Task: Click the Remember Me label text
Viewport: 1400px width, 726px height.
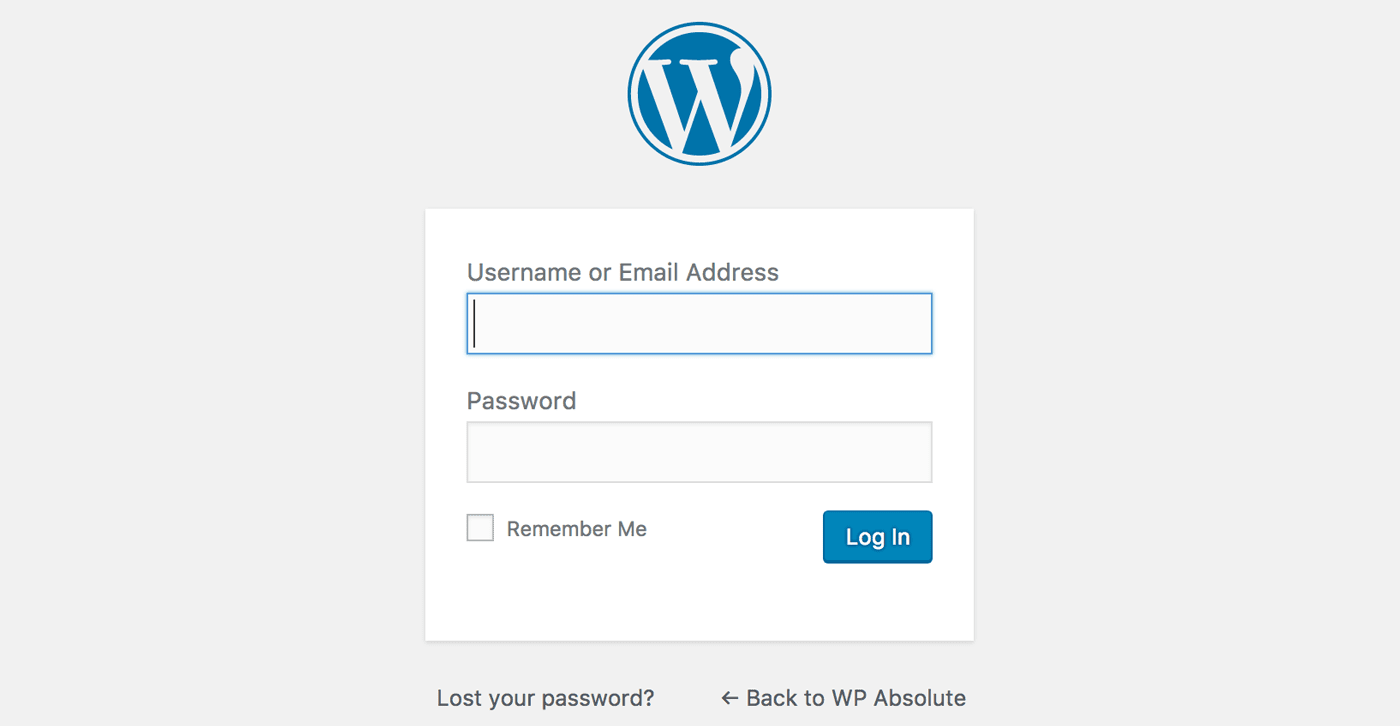Action: coord(576,529)
